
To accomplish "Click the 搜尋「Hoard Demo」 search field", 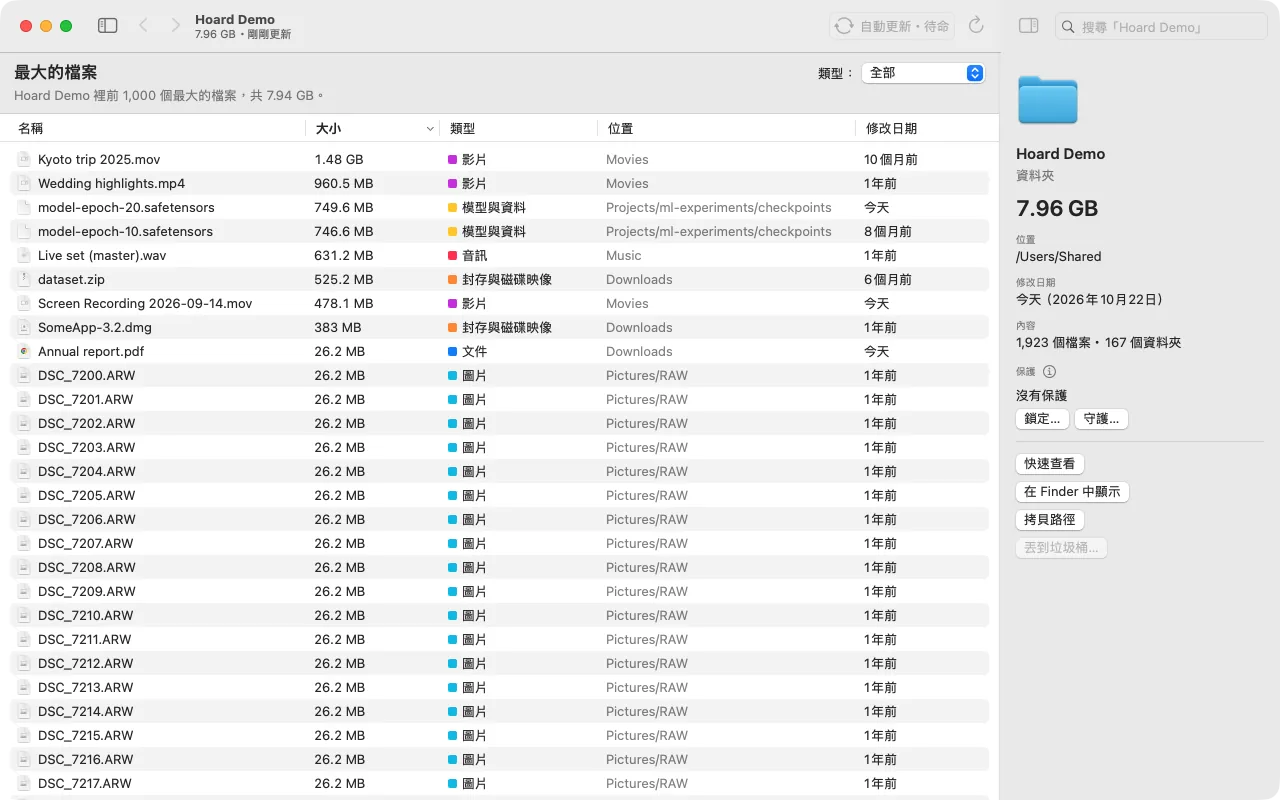I will [x=1161, y=27].
